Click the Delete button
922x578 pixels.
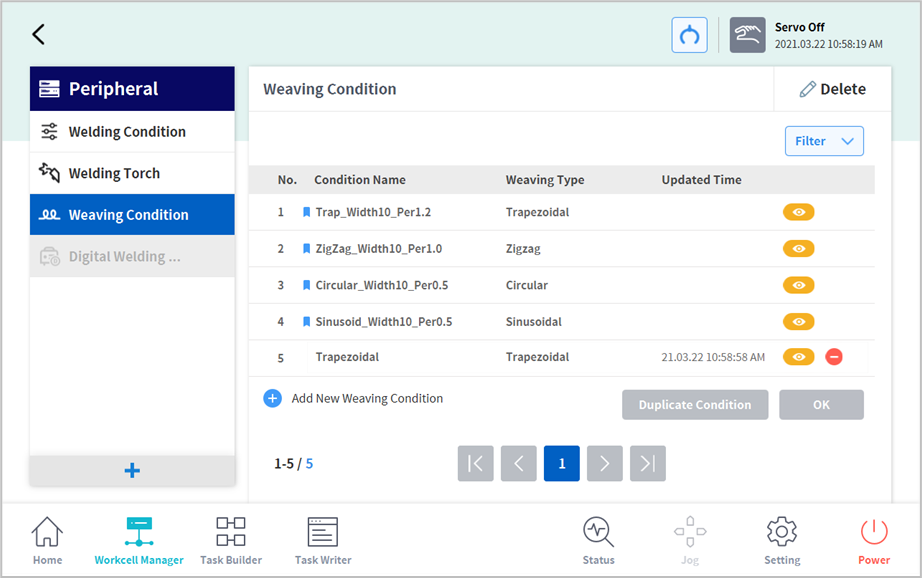(x=832, y=89)
